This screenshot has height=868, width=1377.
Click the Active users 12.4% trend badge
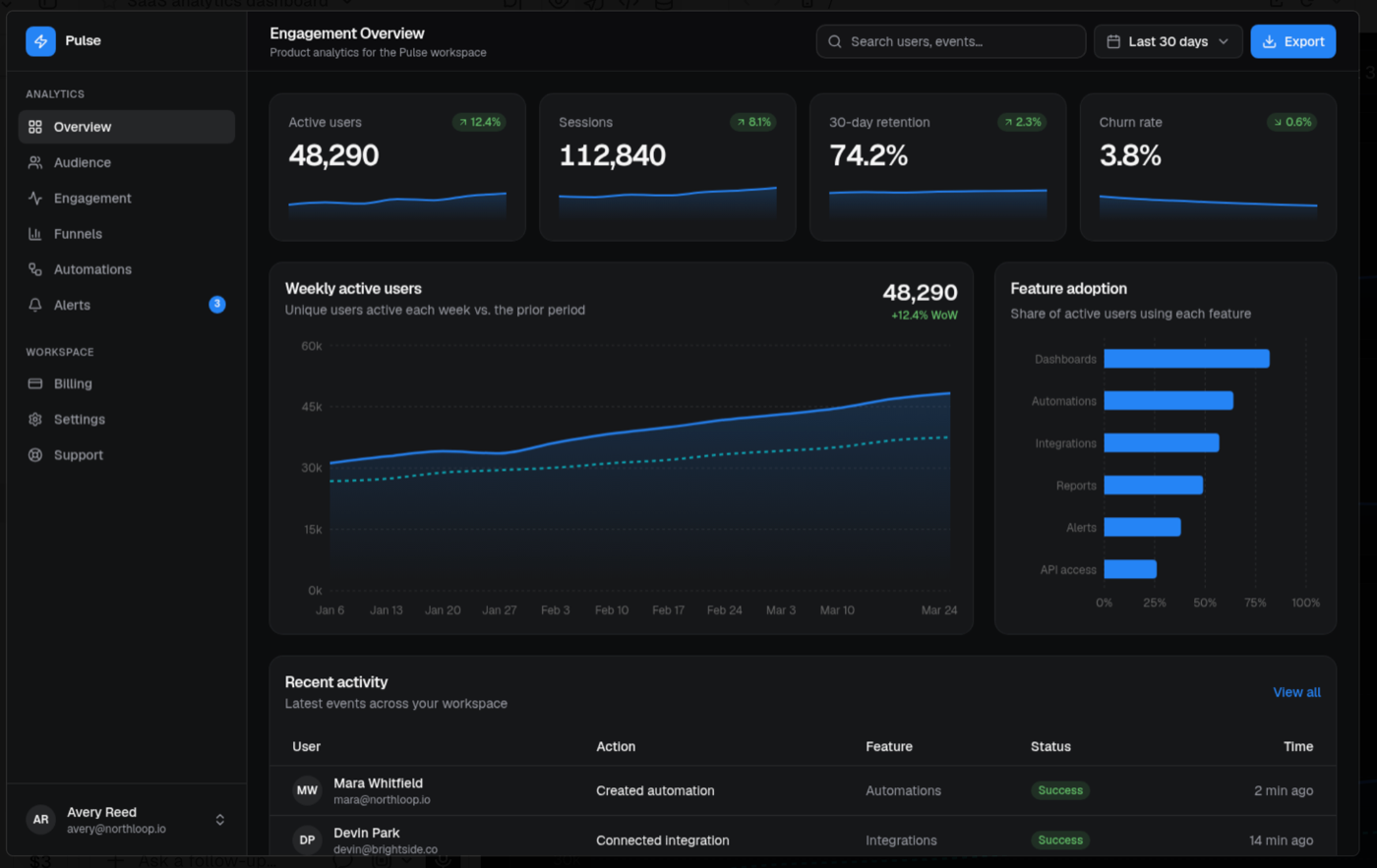click(x=479, y=122)
